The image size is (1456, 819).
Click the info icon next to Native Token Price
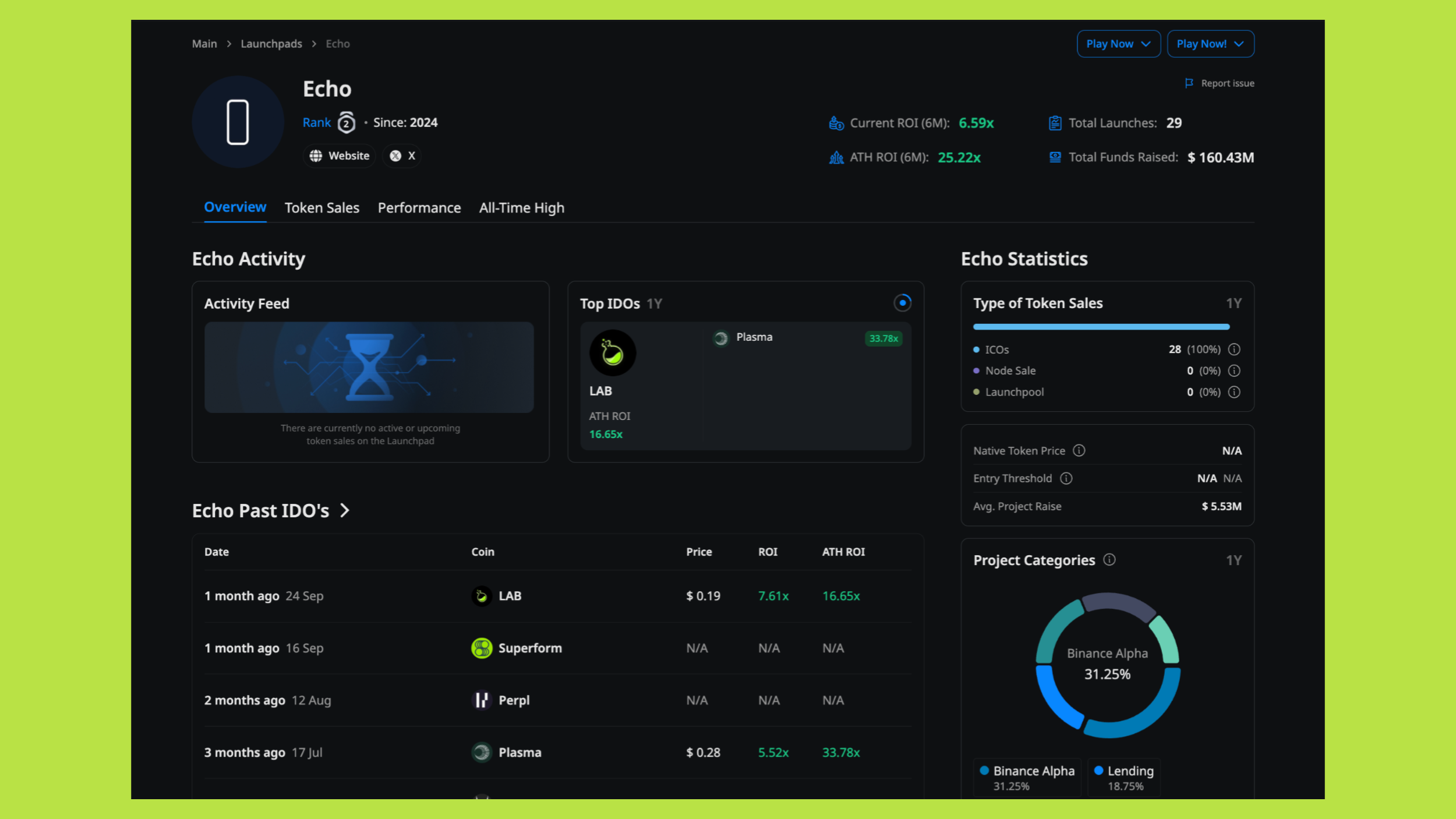tap(1079, 451)
